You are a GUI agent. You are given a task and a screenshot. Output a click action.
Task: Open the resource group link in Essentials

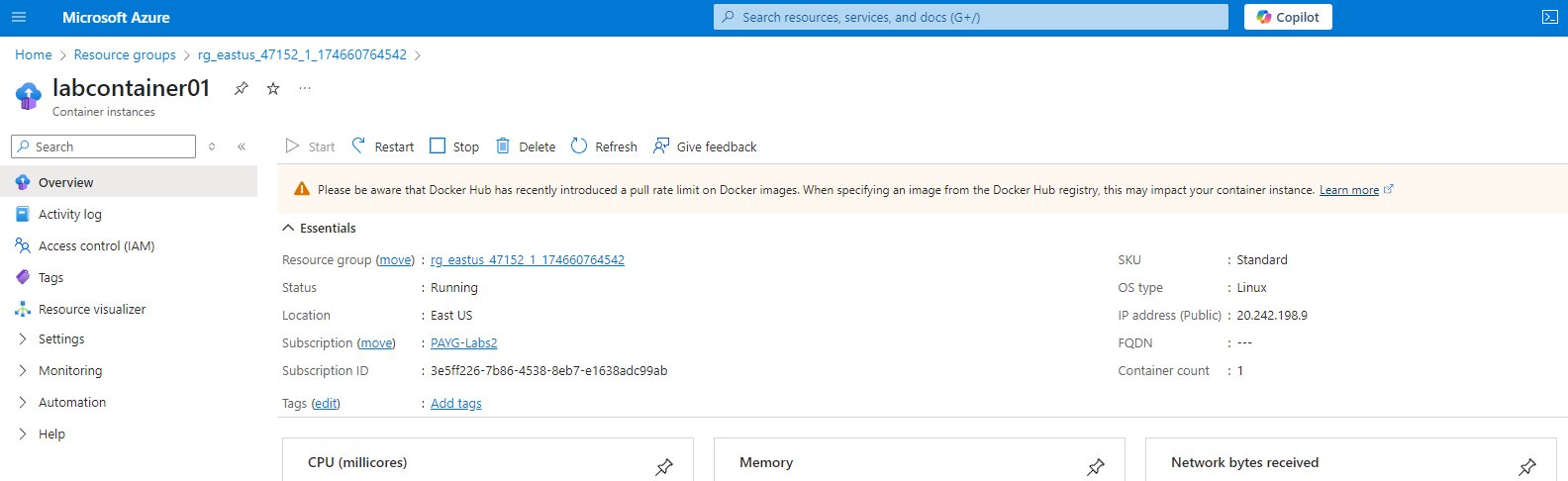pyautogui.click(x=528, y=259)
